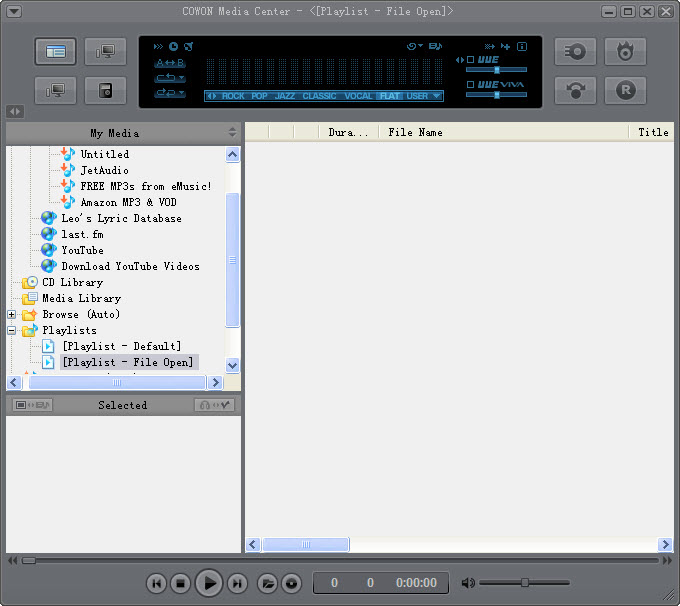Image resolution: width=680 pixels, height=606 pixels.
Task: Click the main volume slider
Action: coord(524,583)
